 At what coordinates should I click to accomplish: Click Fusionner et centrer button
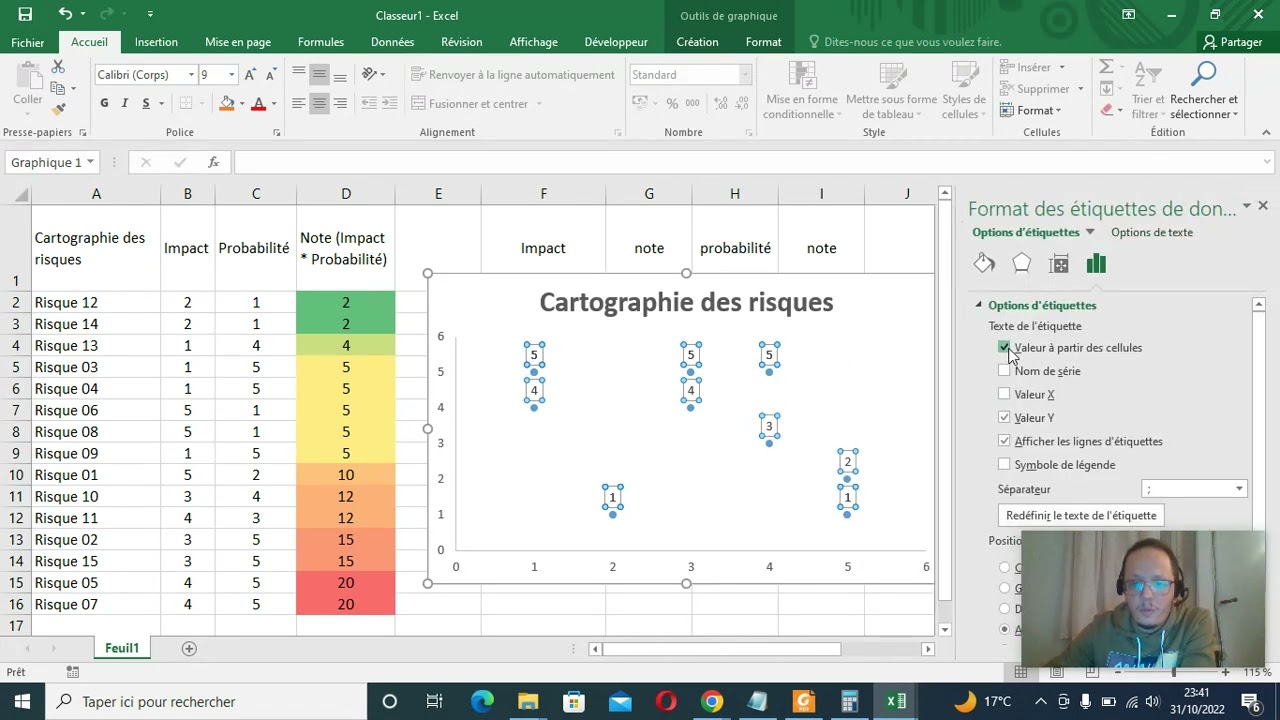[x=477, y=103]
